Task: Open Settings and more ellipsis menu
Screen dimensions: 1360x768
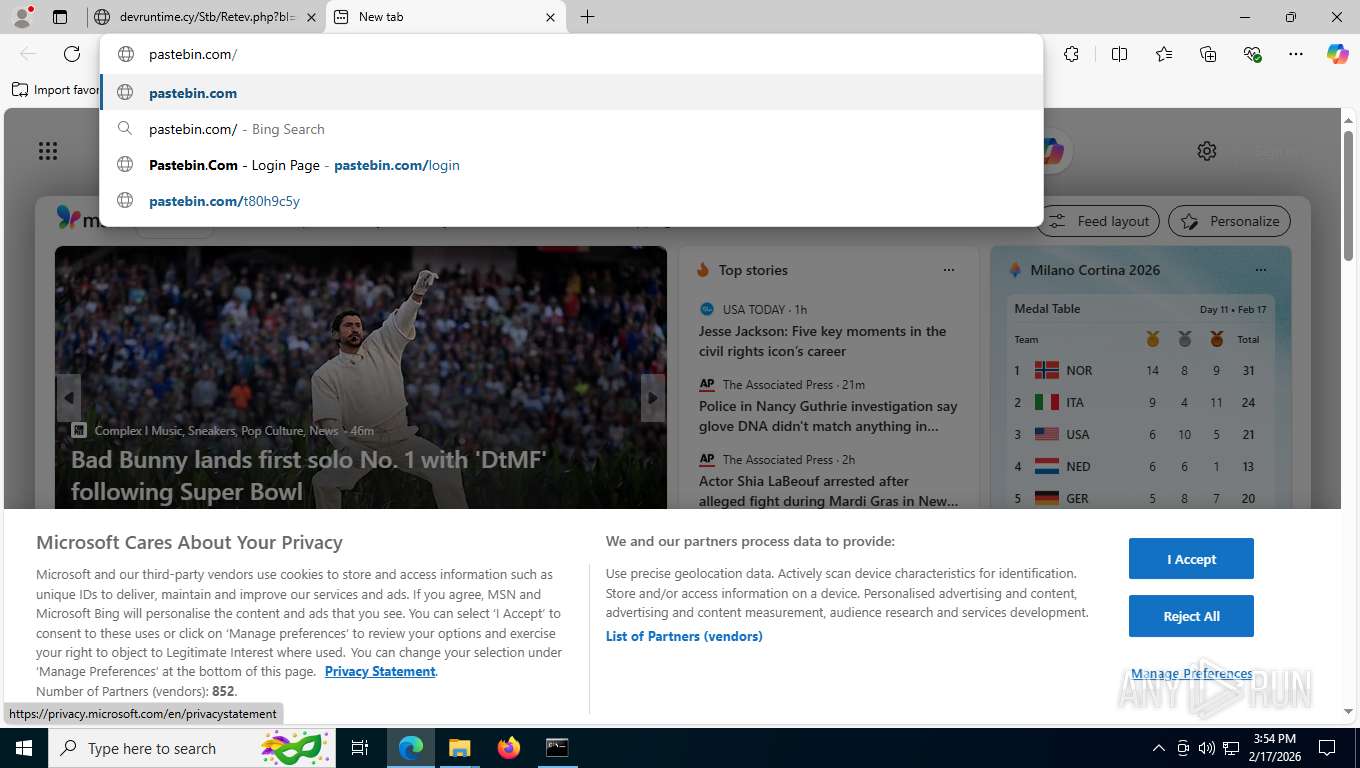Action: click(1296, 54)
